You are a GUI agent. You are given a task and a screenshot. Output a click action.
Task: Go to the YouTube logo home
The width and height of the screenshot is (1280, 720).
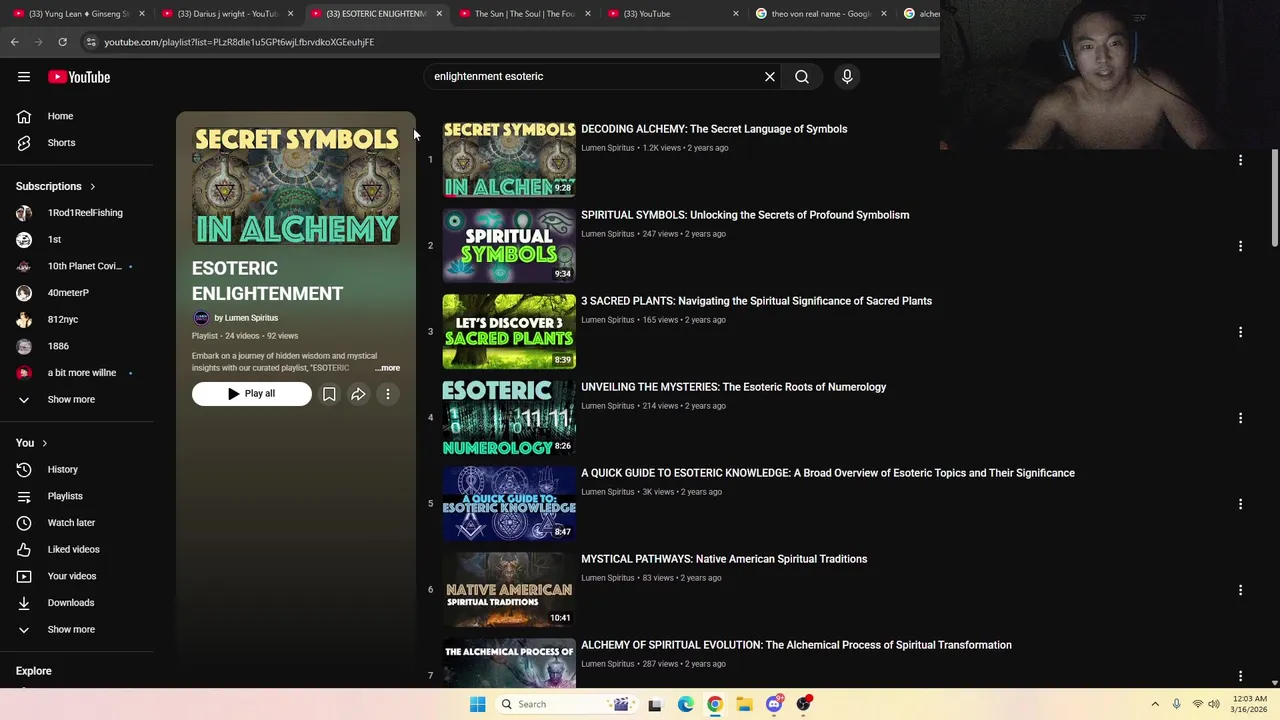79,77
